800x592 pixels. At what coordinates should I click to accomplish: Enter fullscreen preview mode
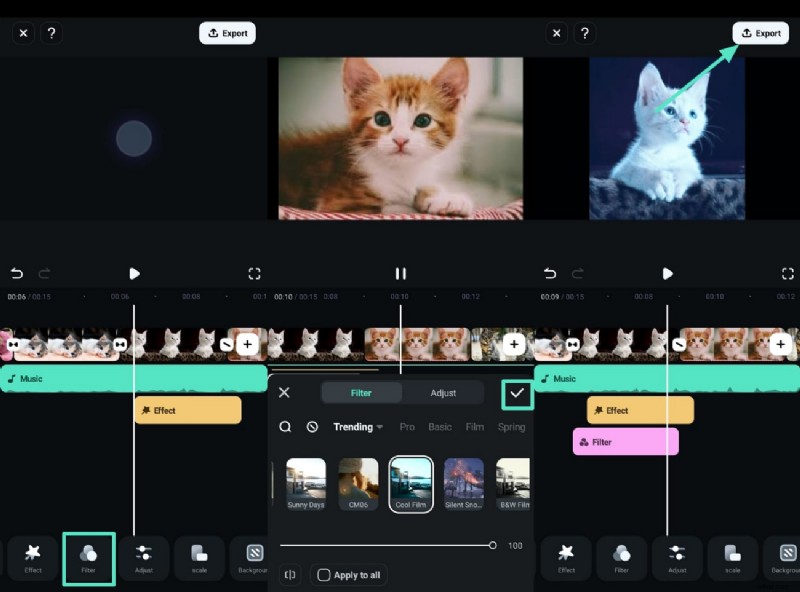254,273
